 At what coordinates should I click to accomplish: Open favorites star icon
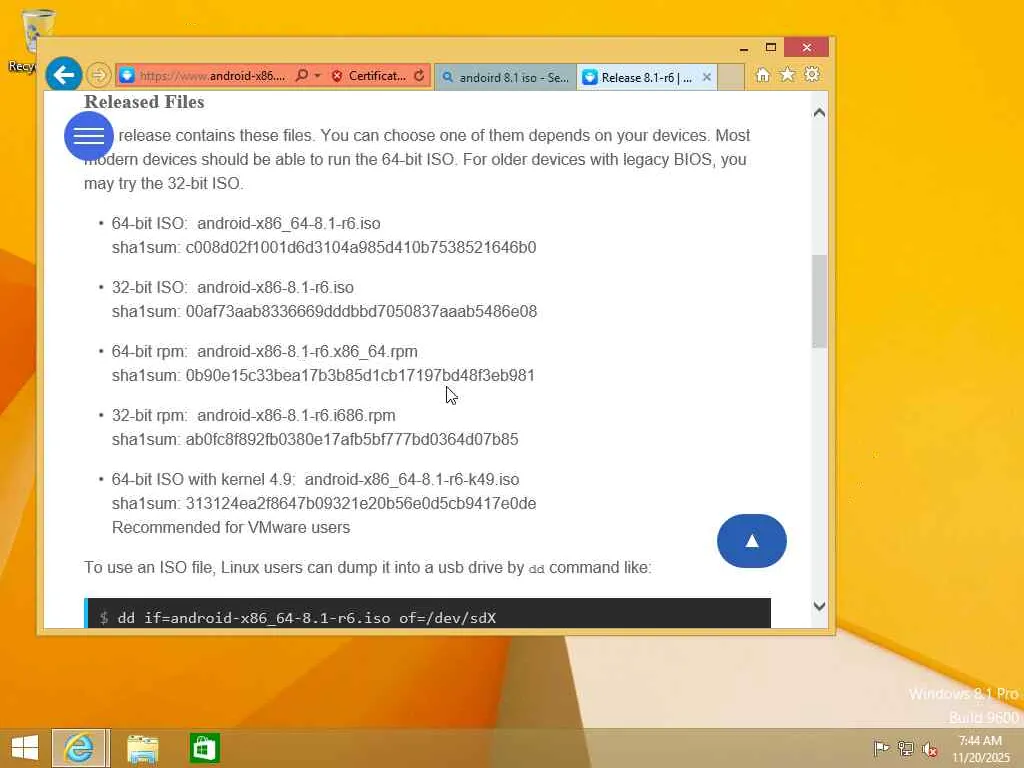(788, 74)
